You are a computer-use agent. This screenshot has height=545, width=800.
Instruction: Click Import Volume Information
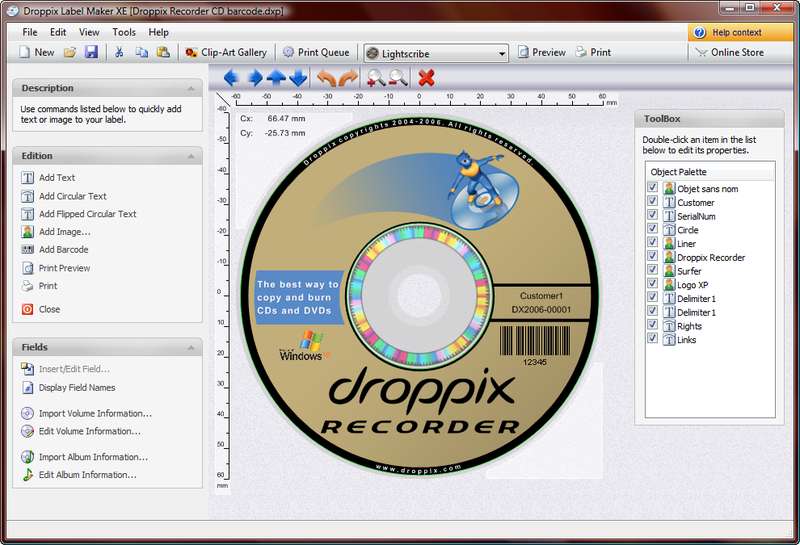pyautogui.click(x=86, y=413)
